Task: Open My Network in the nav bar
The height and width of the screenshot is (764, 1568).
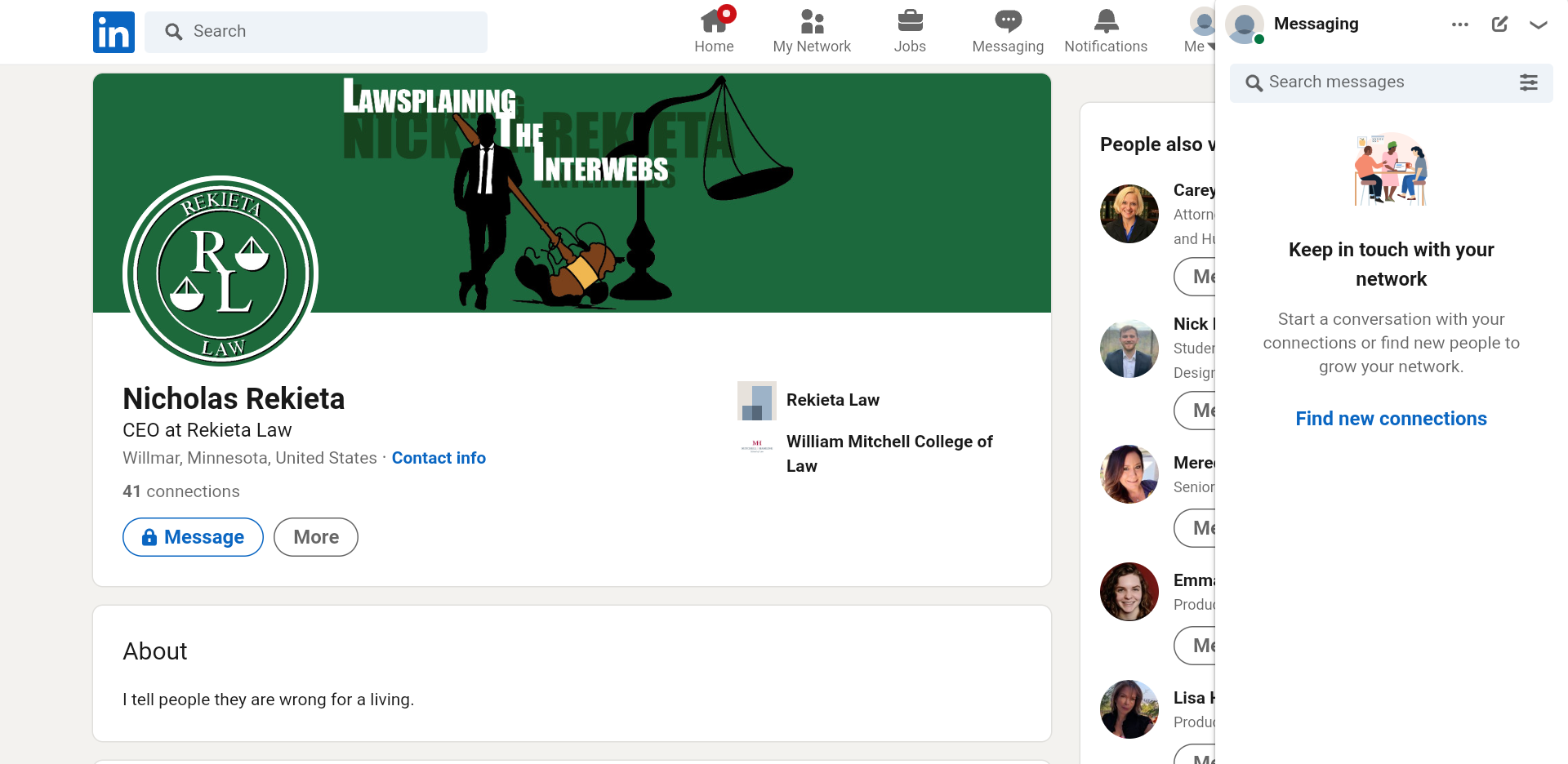Action: (812, 32)
